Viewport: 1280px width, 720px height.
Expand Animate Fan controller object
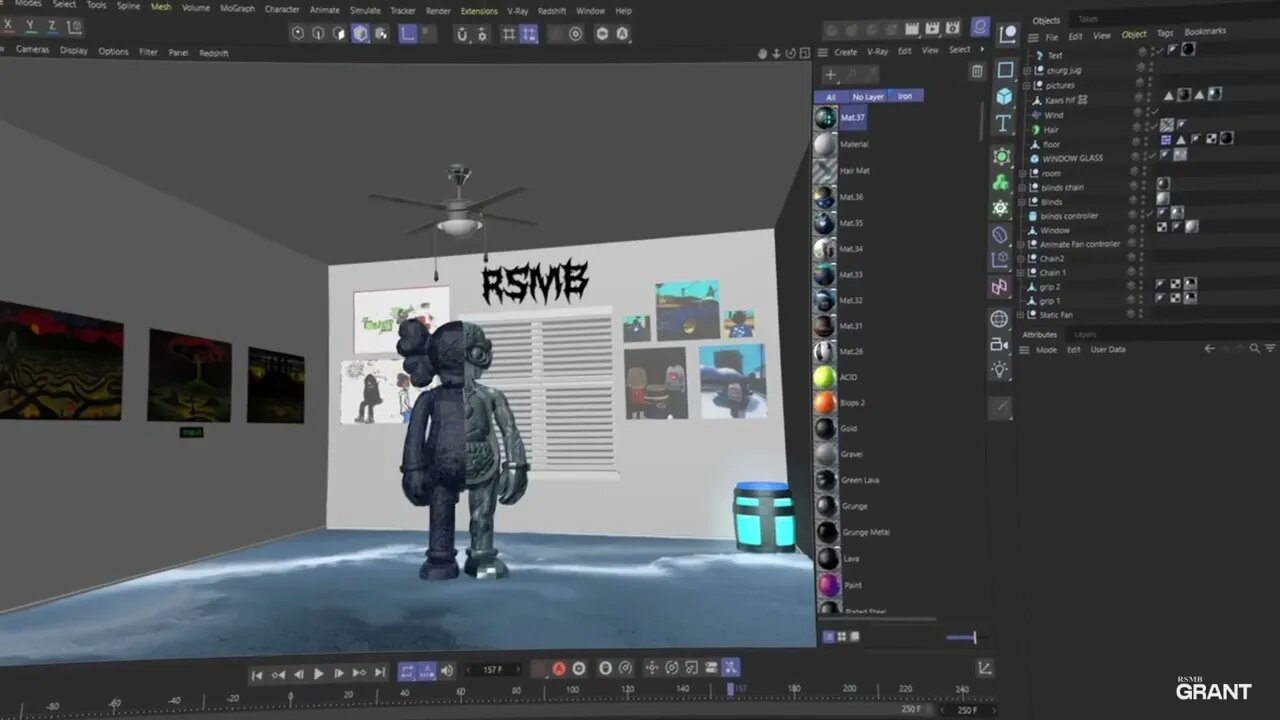1022,244
